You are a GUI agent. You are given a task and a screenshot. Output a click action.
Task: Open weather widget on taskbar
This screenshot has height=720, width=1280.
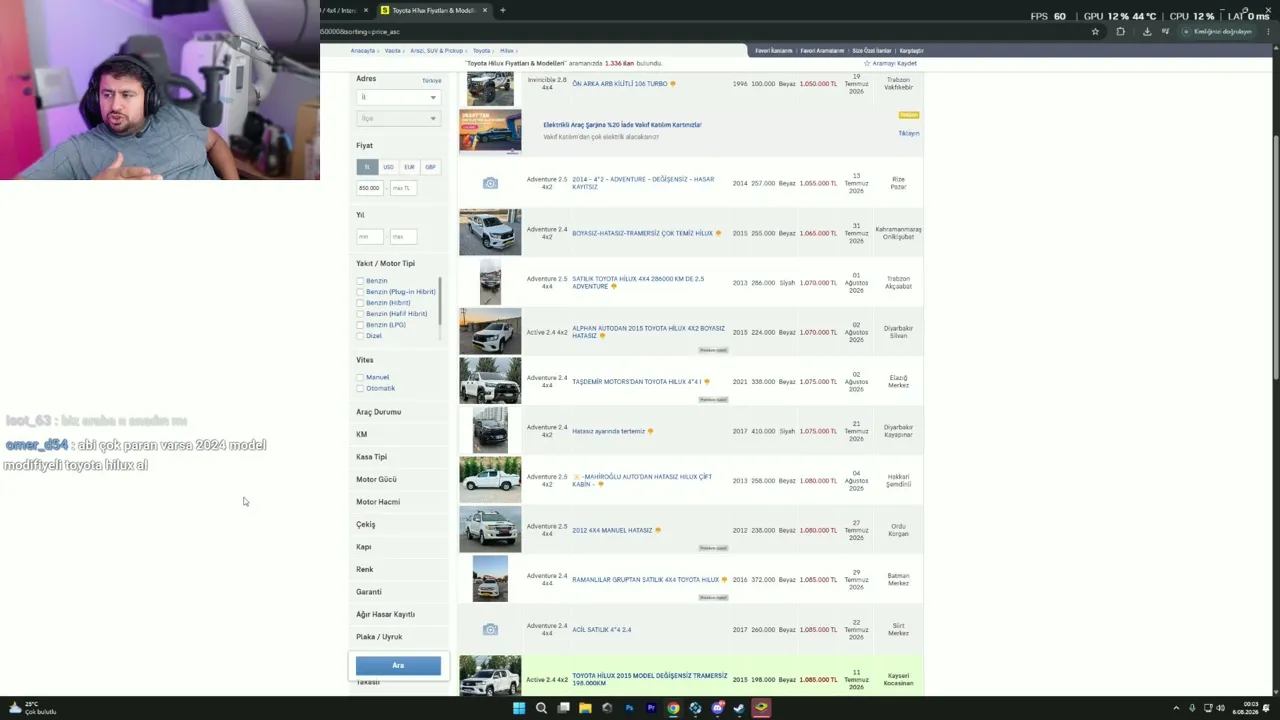coord(32,708)
